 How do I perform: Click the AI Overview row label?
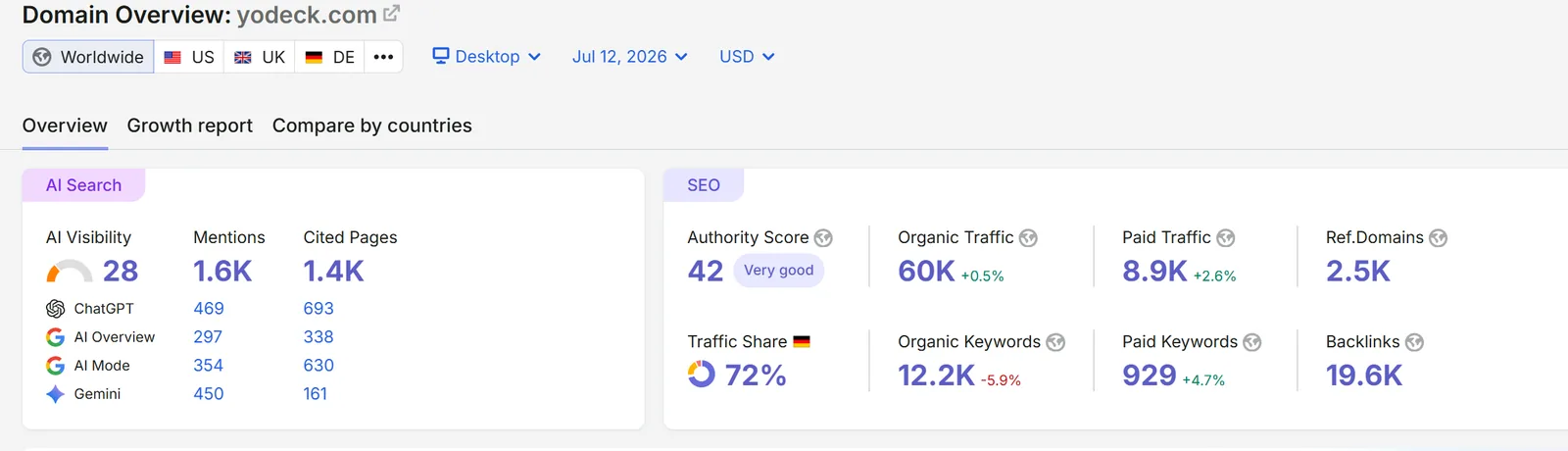point(115,337)
